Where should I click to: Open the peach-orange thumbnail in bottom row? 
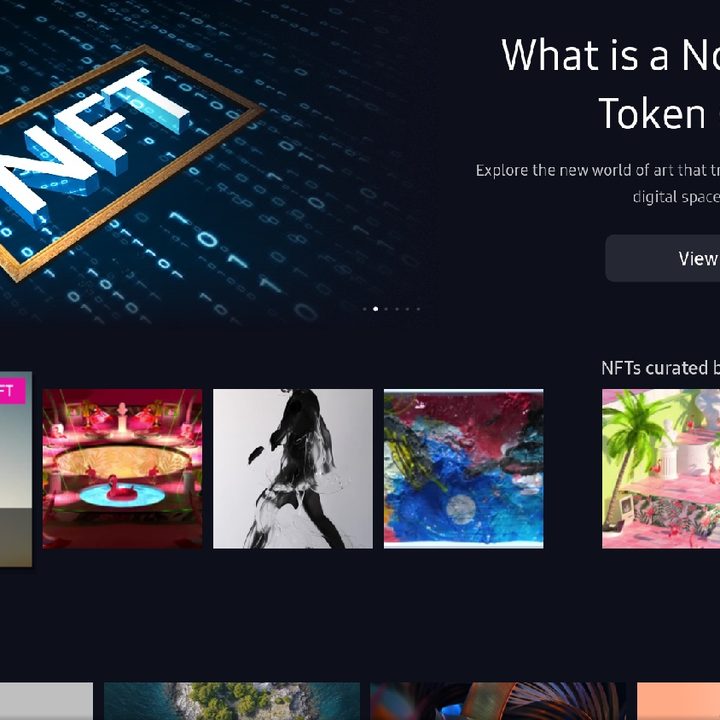pos(678,701)
